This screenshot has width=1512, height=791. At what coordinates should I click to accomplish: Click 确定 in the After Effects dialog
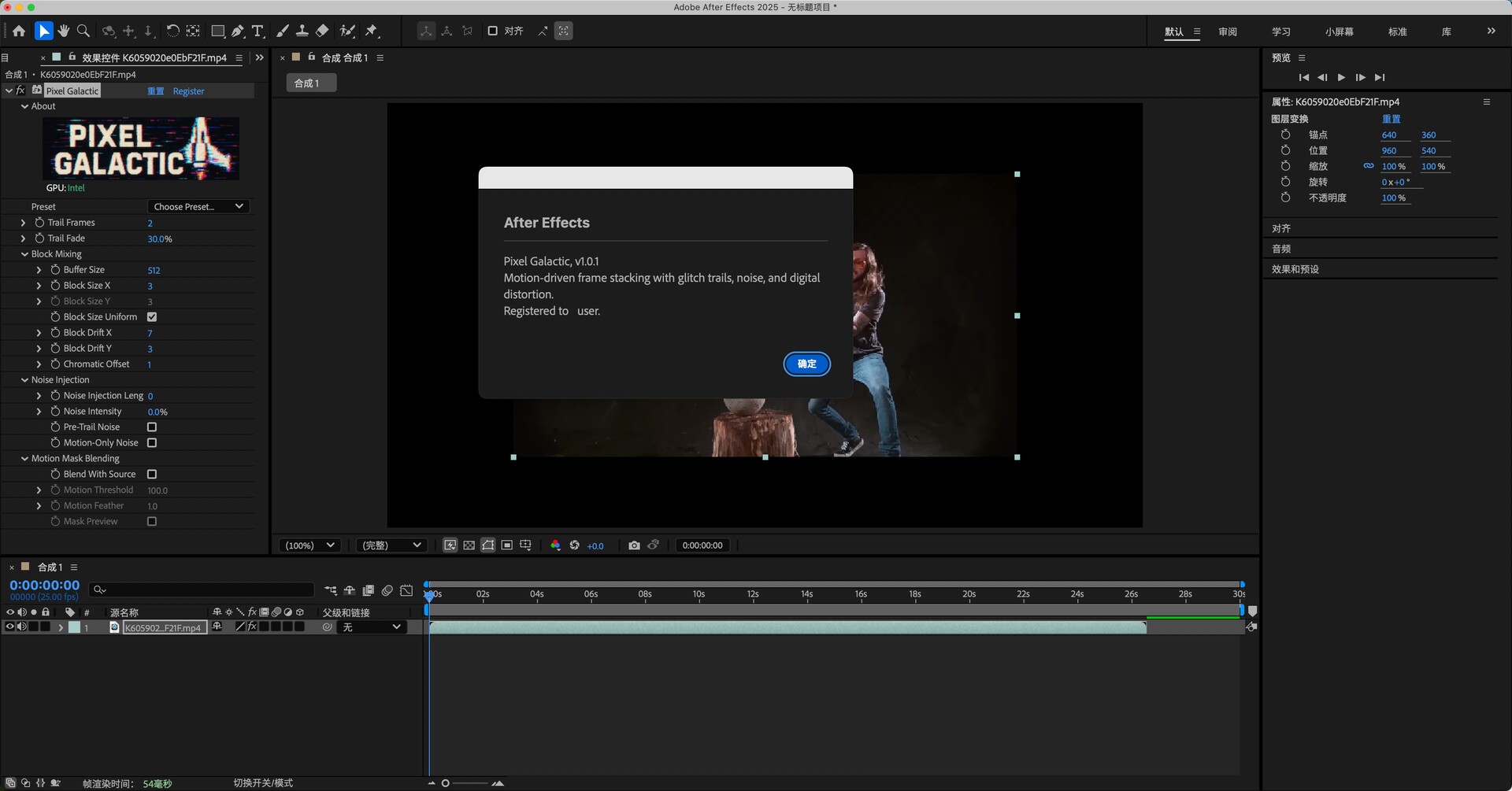[806, 364]
